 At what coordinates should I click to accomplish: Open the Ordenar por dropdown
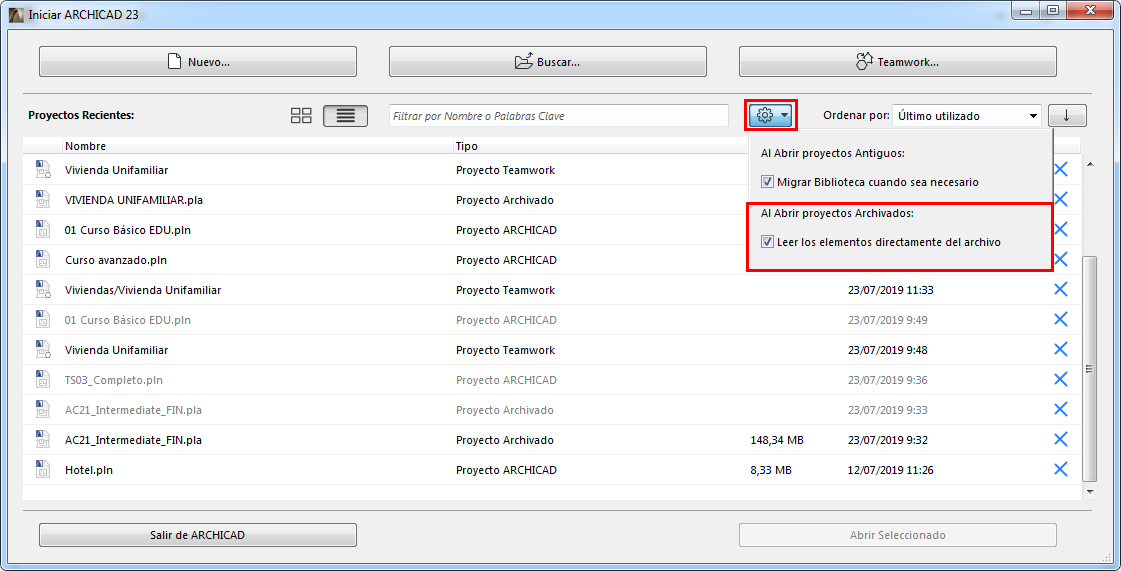(967, 115)
